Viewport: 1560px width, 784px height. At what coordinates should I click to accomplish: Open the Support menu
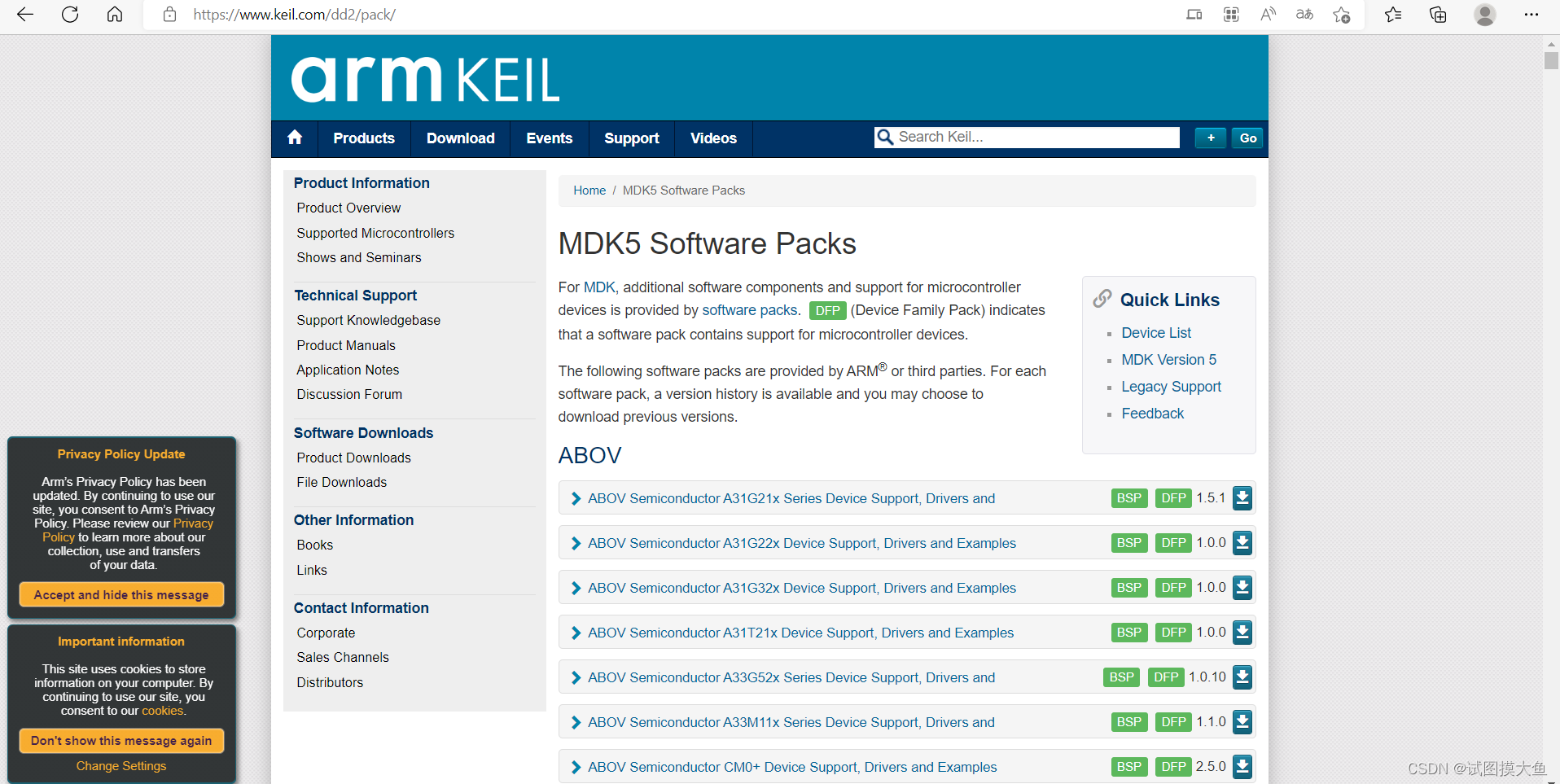point(632,138)
